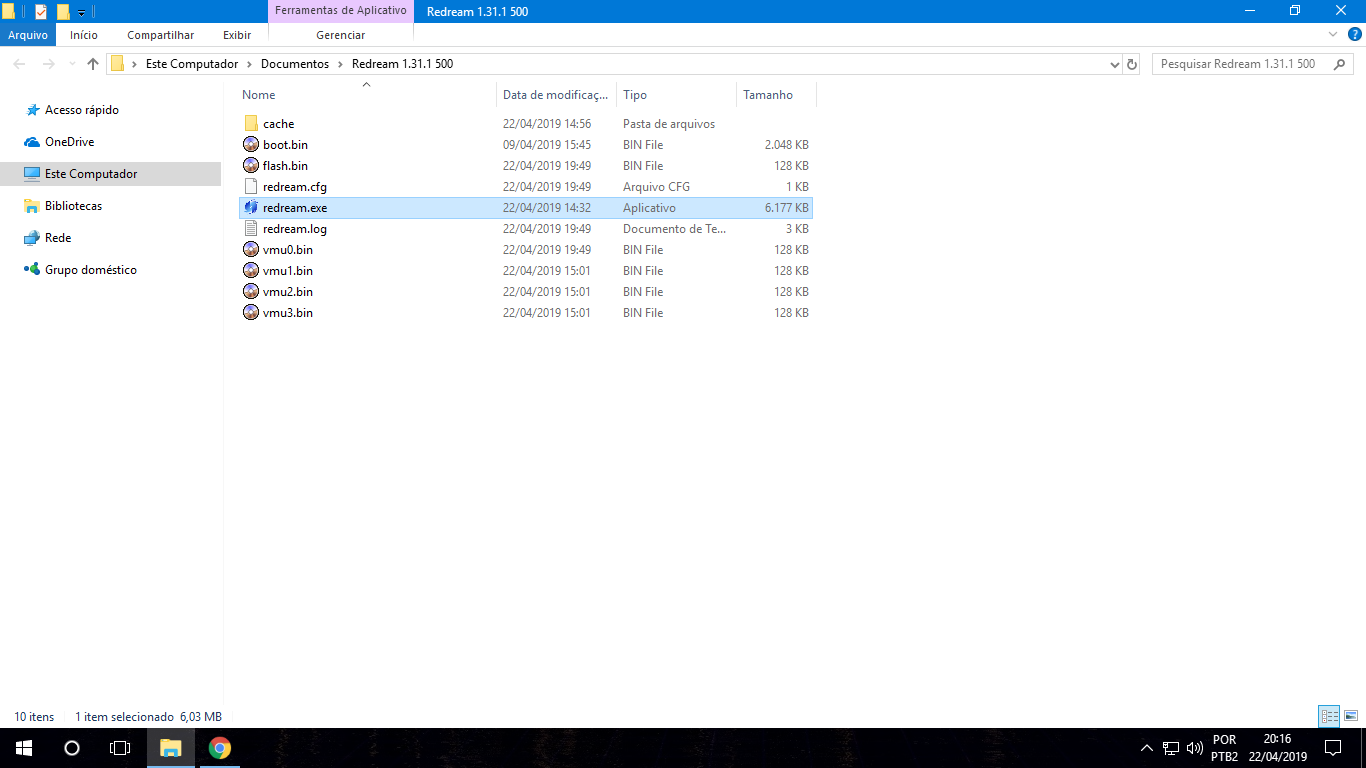Open the cache folder icon
Viewport: 1366px width, 768px height.
[251, 124]
